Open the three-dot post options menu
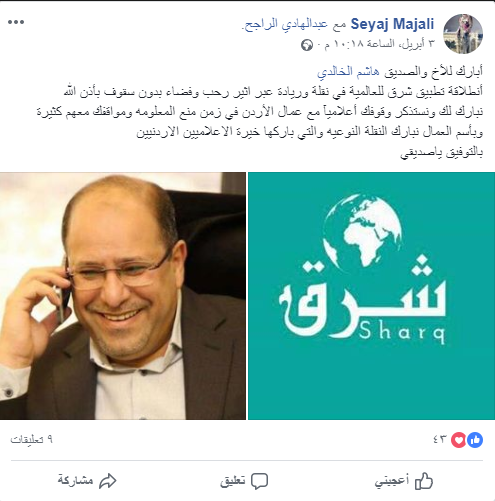The image size is (495, 501). tap(16, 22)
